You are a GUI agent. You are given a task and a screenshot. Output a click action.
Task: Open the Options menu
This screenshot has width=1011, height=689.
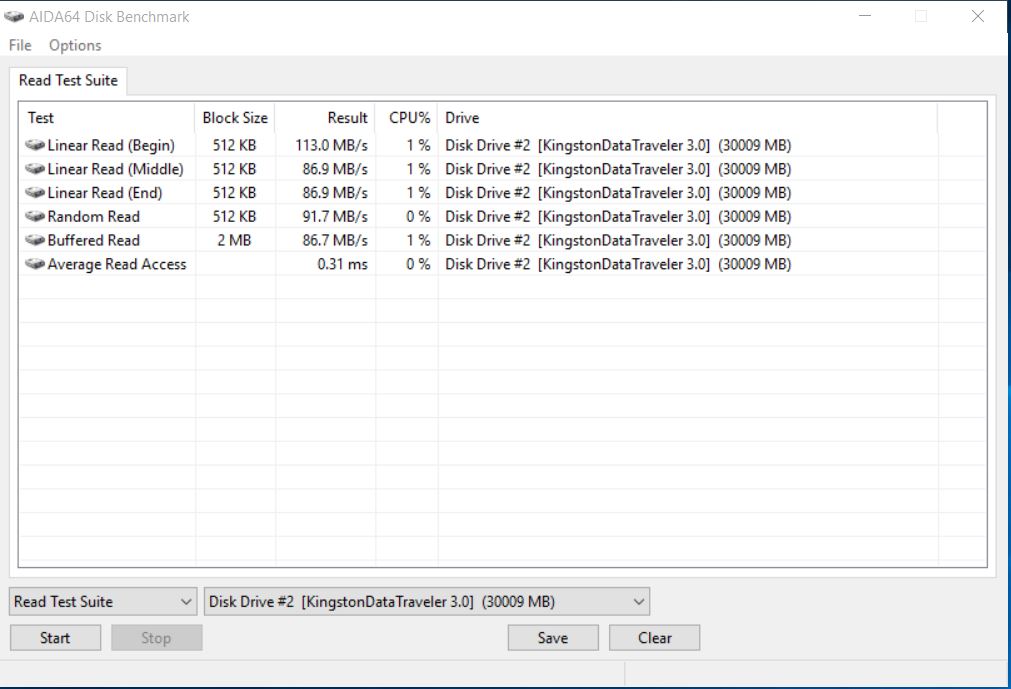coord(75,45)
